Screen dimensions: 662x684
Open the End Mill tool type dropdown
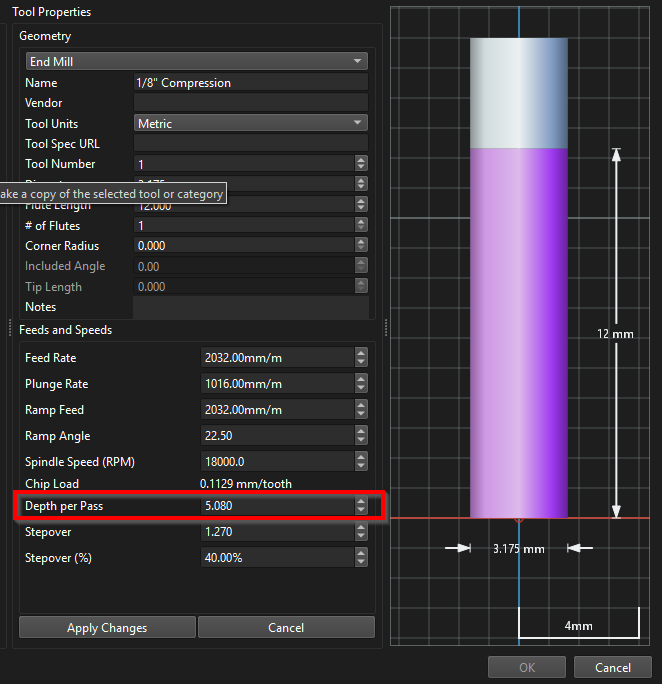[196, 61]
